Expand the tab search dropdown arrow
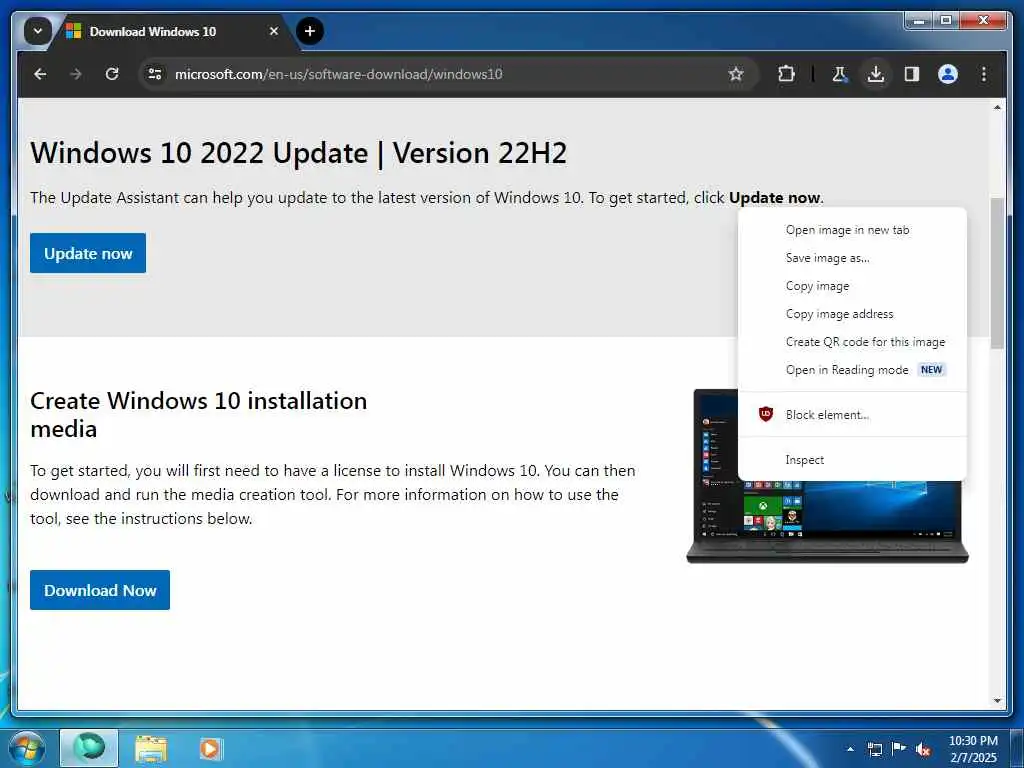 point(38,31)
